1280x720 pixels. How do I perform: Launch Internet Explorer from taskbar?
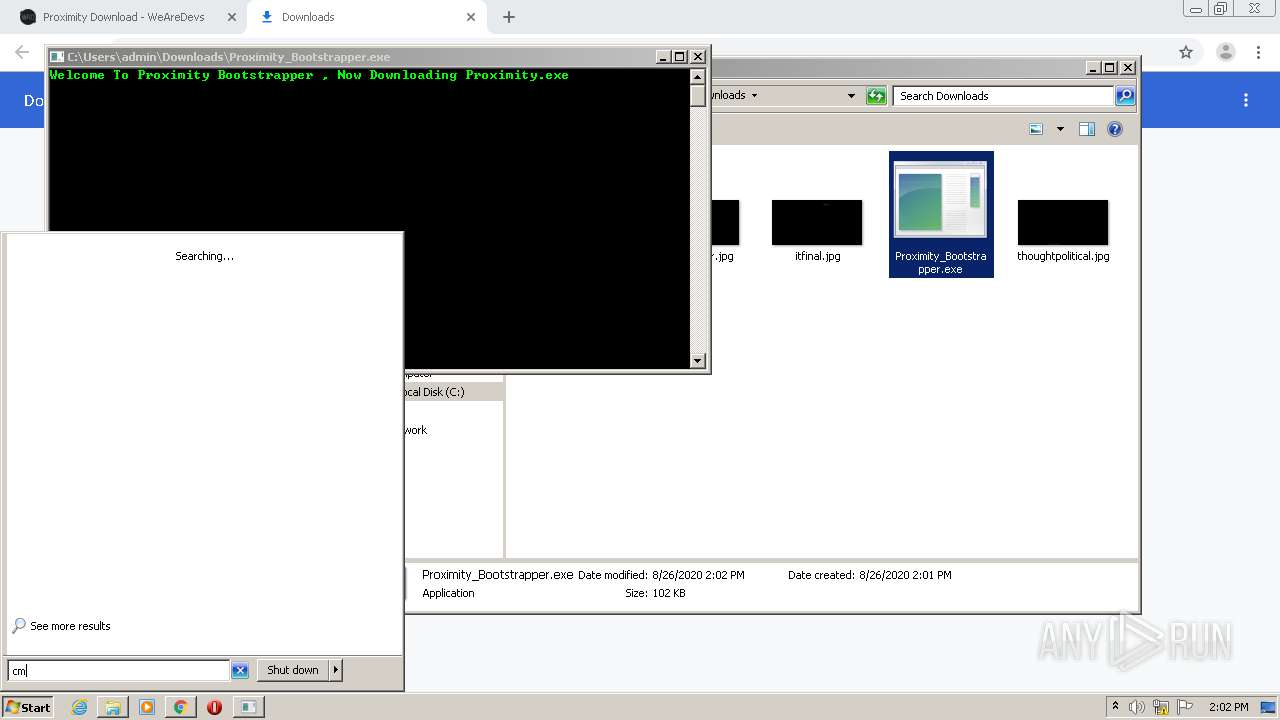79,707
